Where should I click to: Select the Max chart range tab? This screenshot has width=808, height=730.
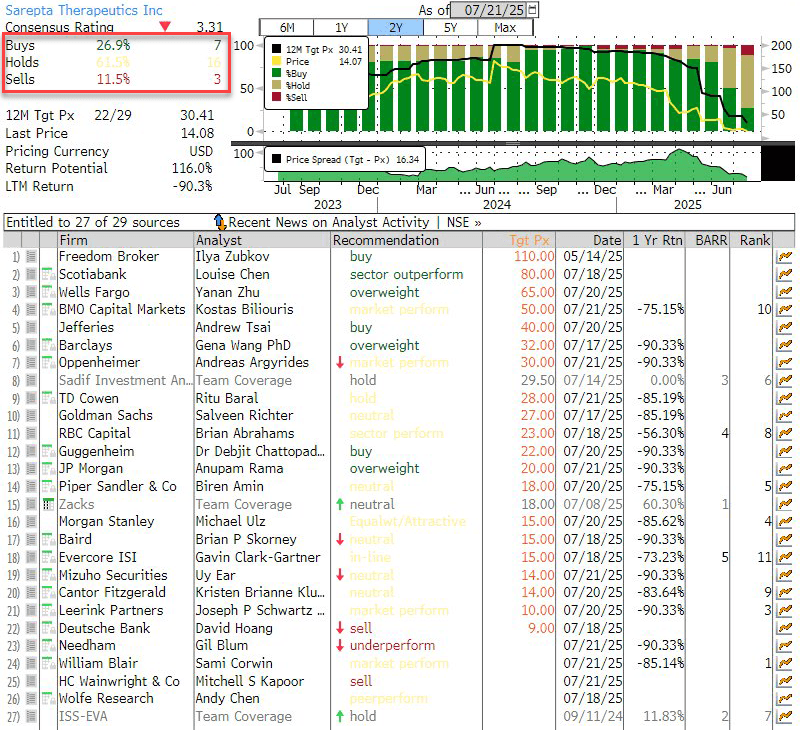point(504,27)
